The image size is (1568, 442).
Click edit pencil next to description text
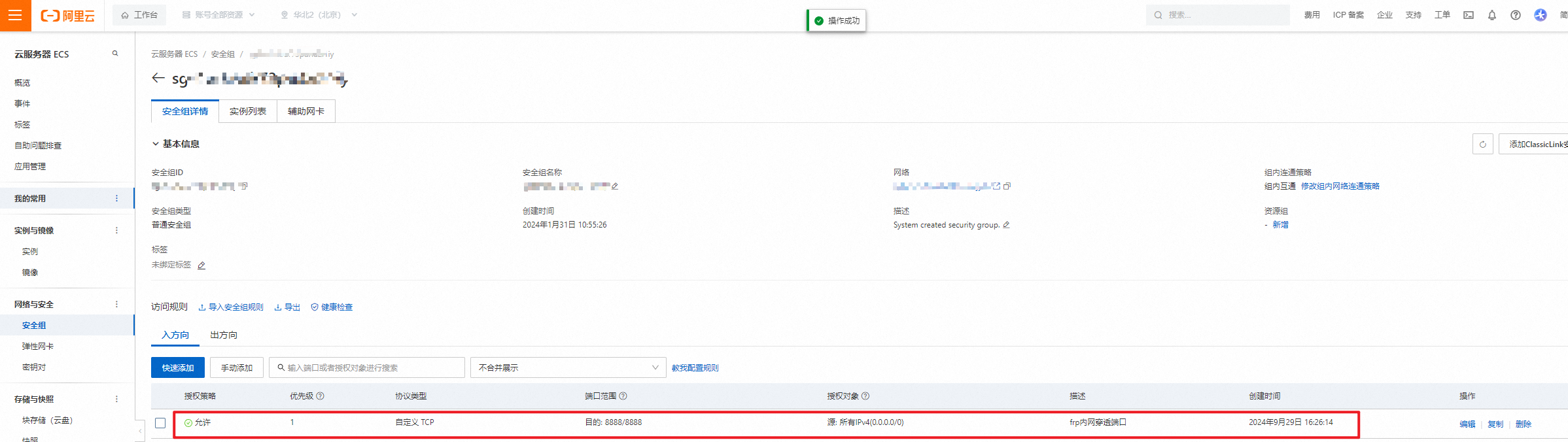click(1006, 225)
